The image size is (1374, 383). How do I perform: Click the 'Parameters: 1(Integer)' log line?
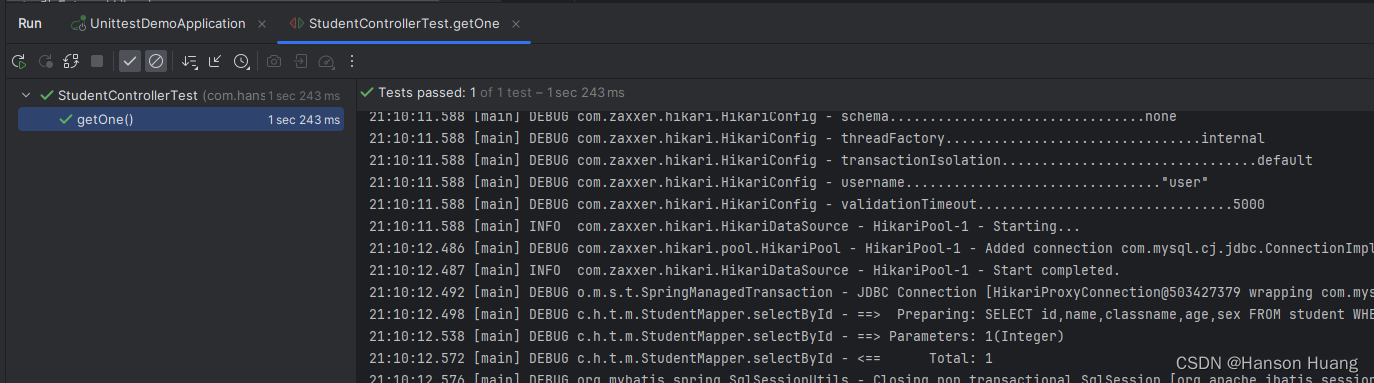(x=716, y=336)
